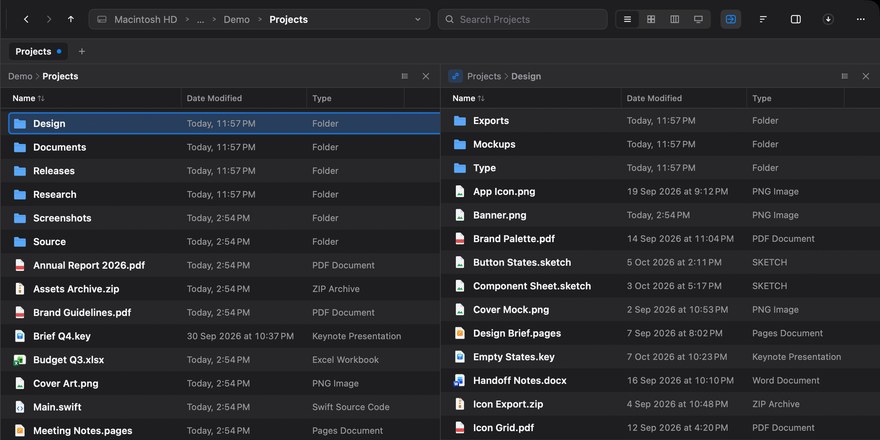Viewport: 880px width, 440px height.
Task: Select the Projects tab
Action: (x=38, y=51)
